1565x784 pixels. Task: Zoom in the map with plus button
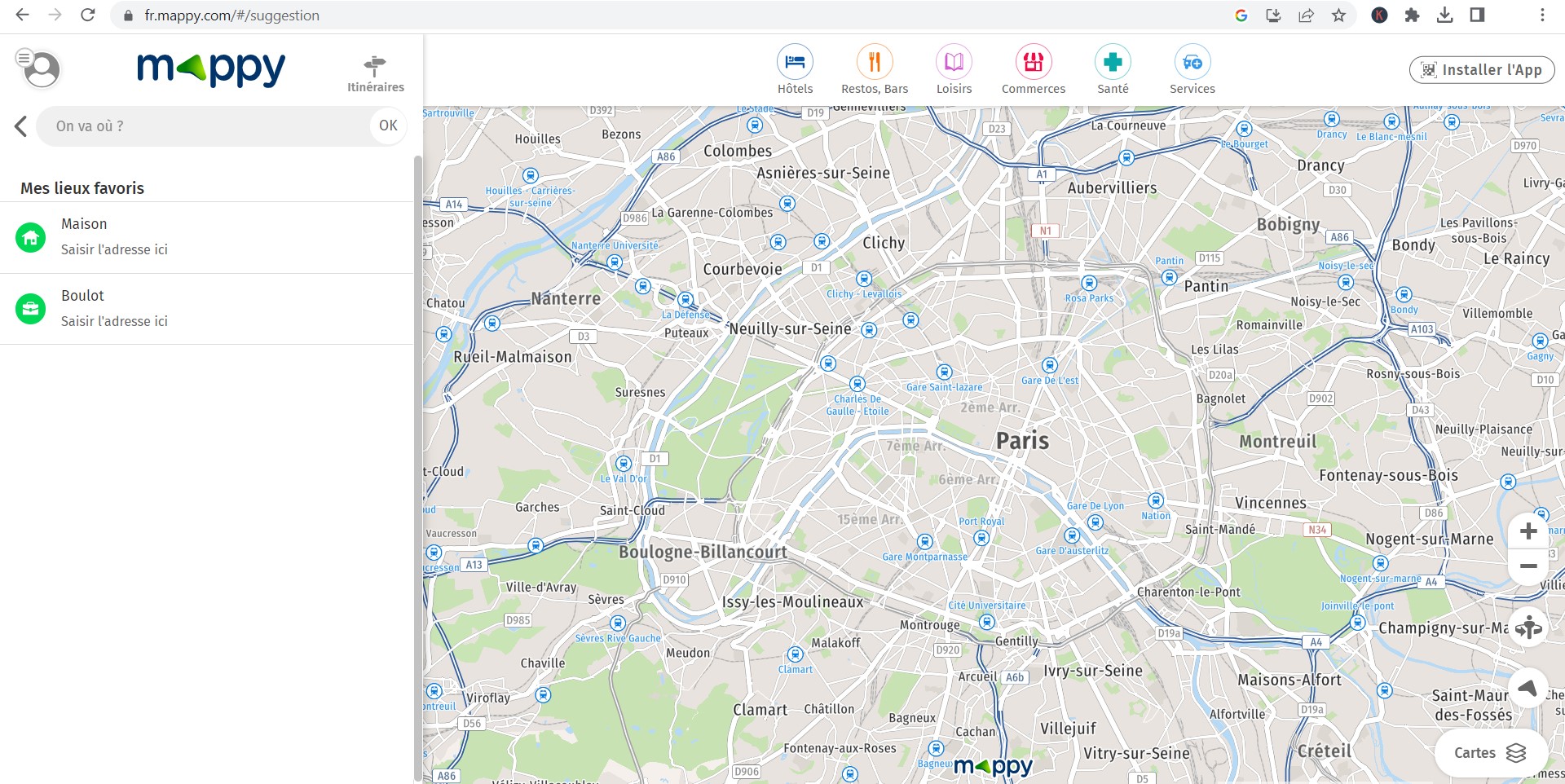pyautogui.click(x=1528, y=531)
